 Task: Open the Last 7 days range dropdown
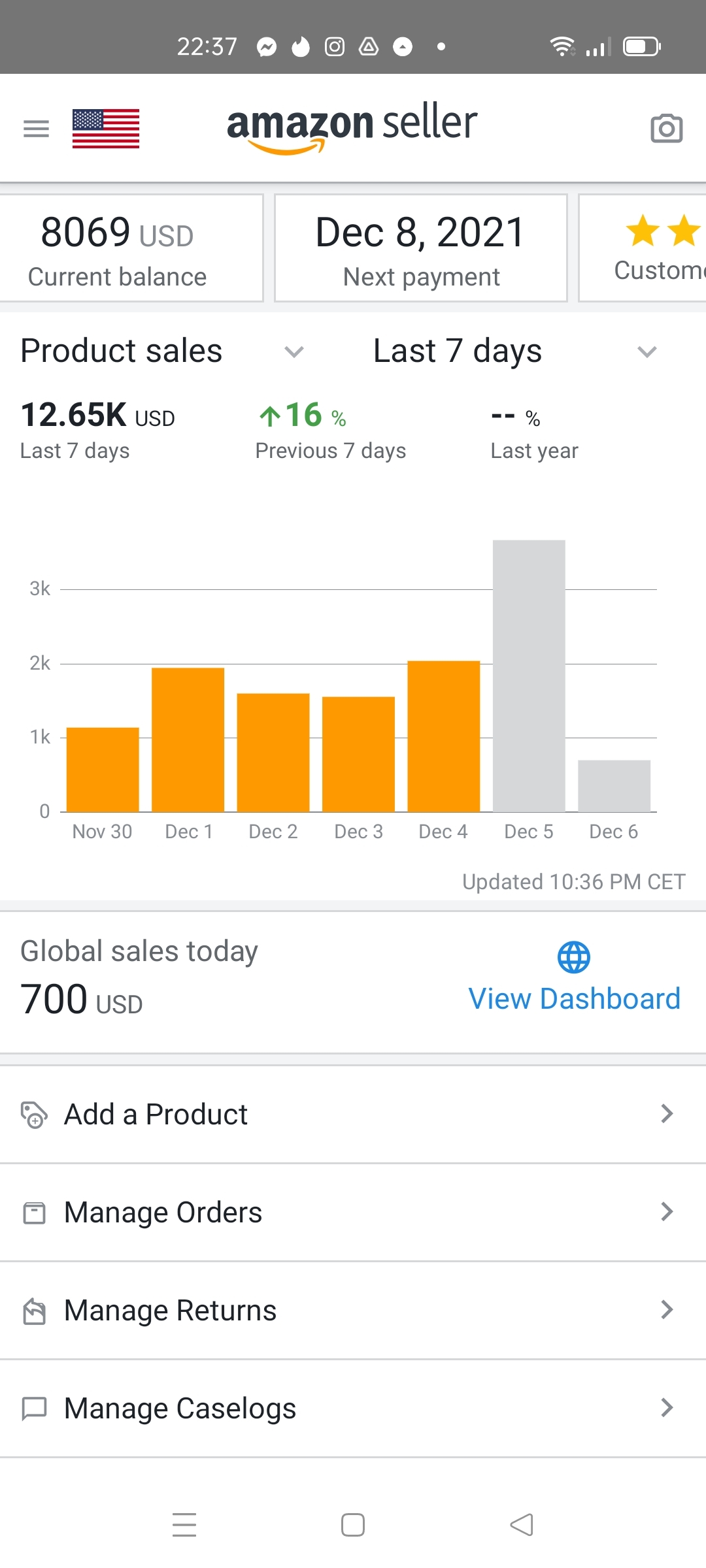(x=647, y=351)
